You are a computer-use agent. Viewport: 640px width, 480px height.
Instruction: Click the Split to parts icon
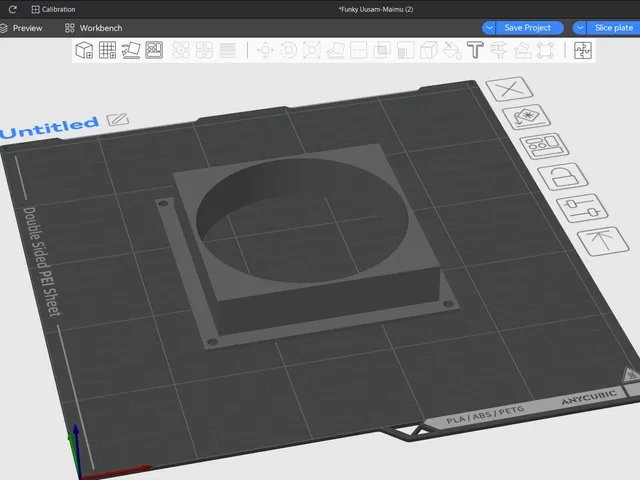(x=204, y=50)
